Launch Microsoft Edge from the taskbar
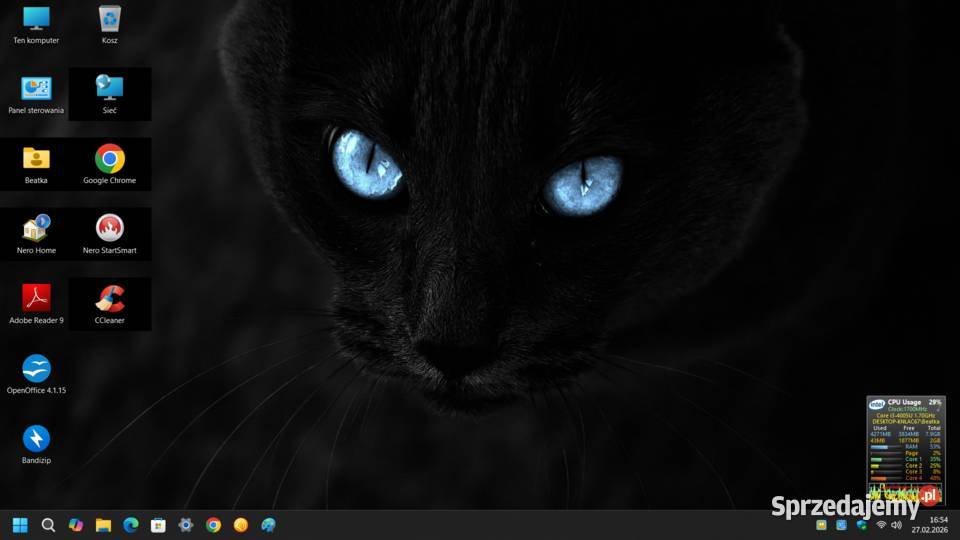The width and height of the screenshot is (960, 540). click(130, 525)
